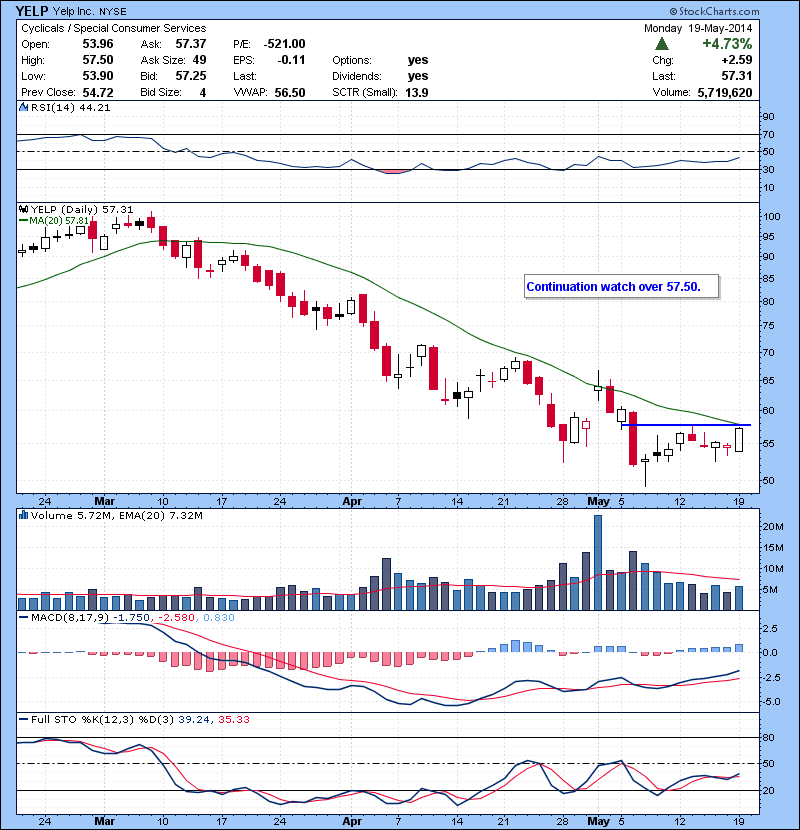Click the 20M volume axis label
The height and width of the screenshot is (830, 800).
772,526
